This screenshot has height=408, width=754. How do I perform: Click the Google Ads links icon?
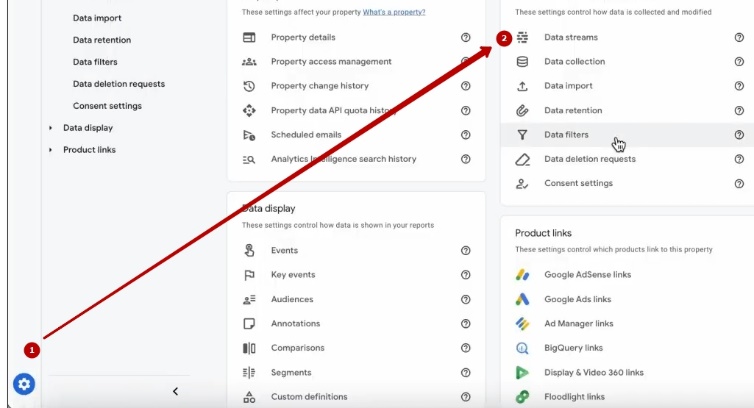tap(522, 299)
